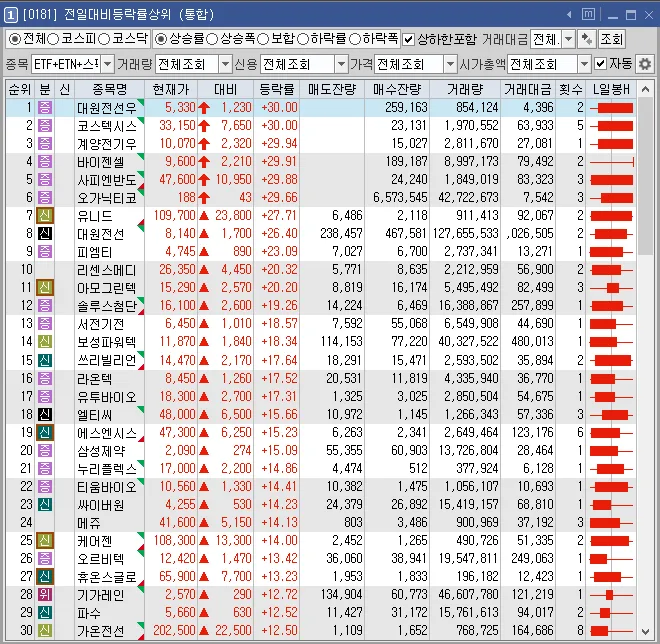Click scrollbar up arrow in the table

[x=645, y=89]
